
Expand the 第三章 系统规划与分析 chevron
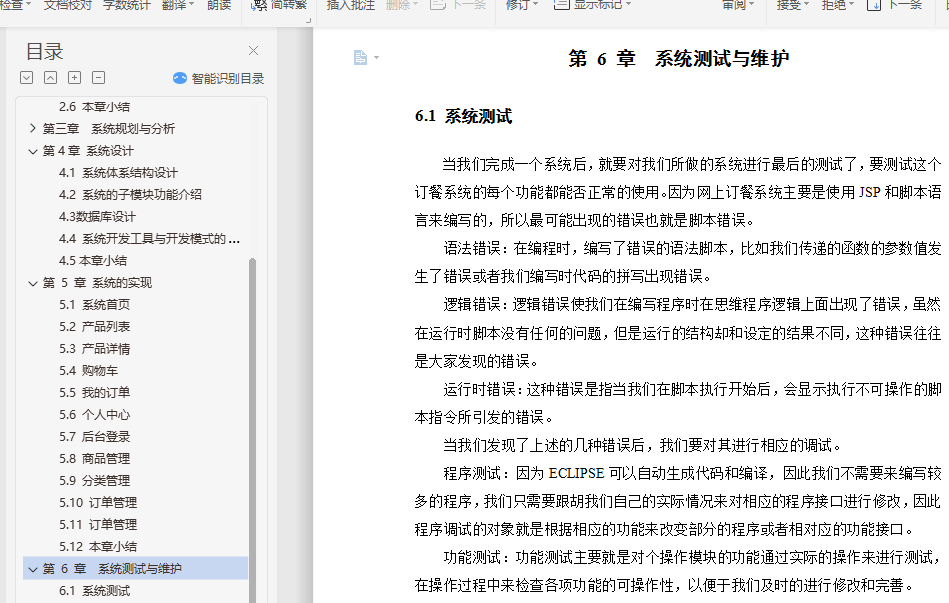pyautogui.click(x=33, y=128)
